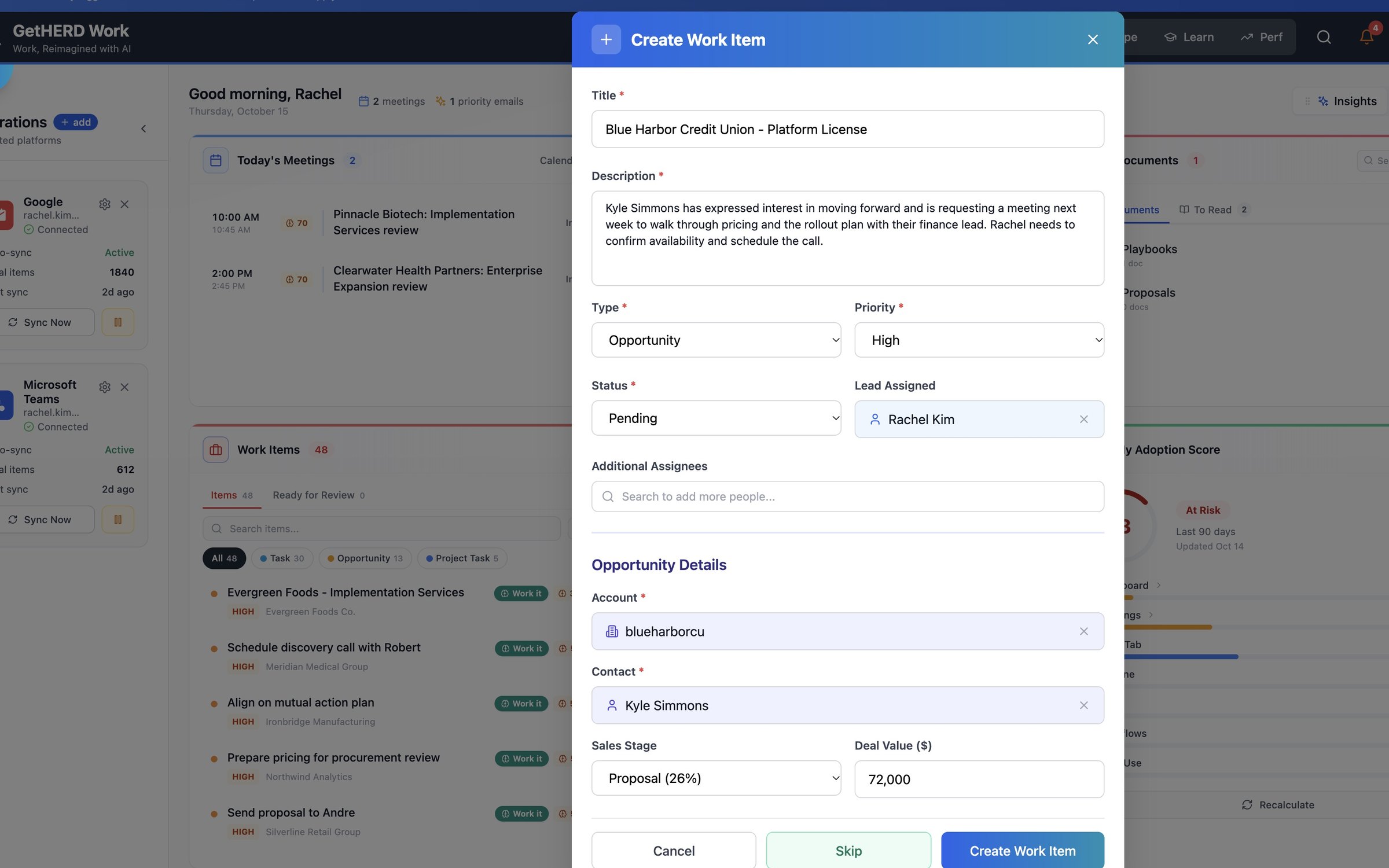
Task: Clear the blueharborcu account selection
Action: coord(1083,631)
